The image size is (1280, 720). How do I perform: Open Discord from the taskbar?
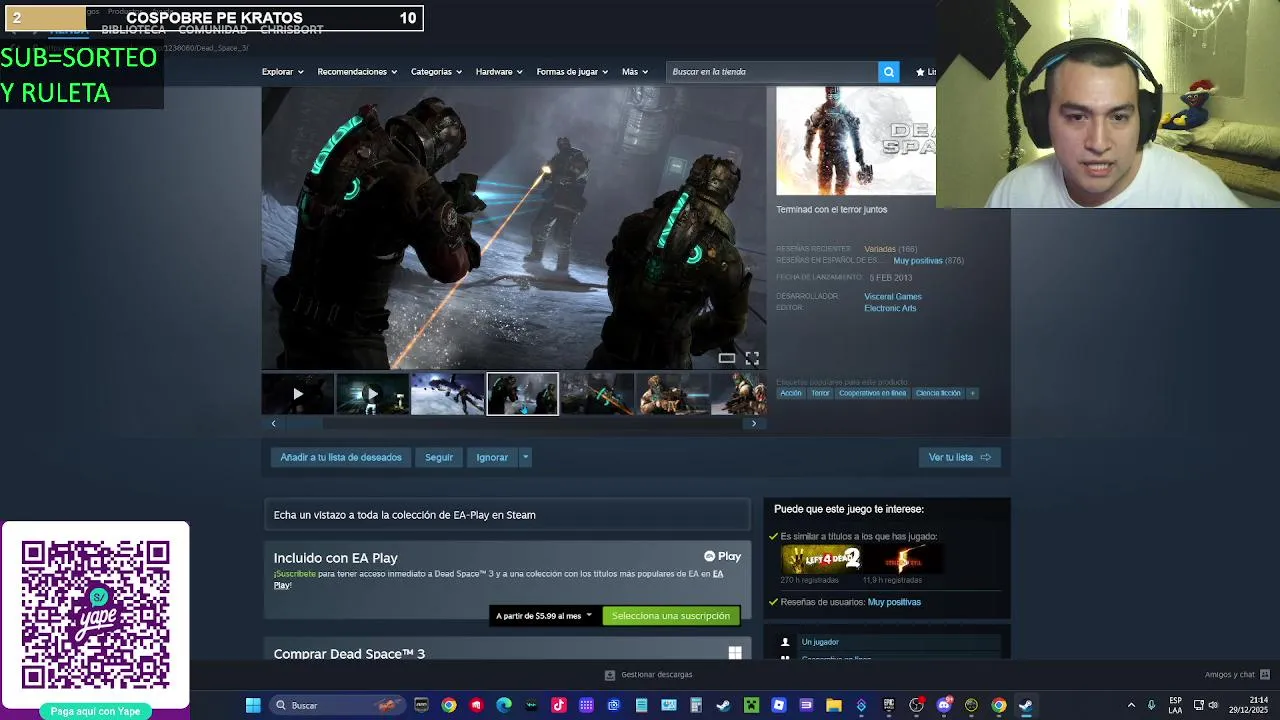pos(944,705)
